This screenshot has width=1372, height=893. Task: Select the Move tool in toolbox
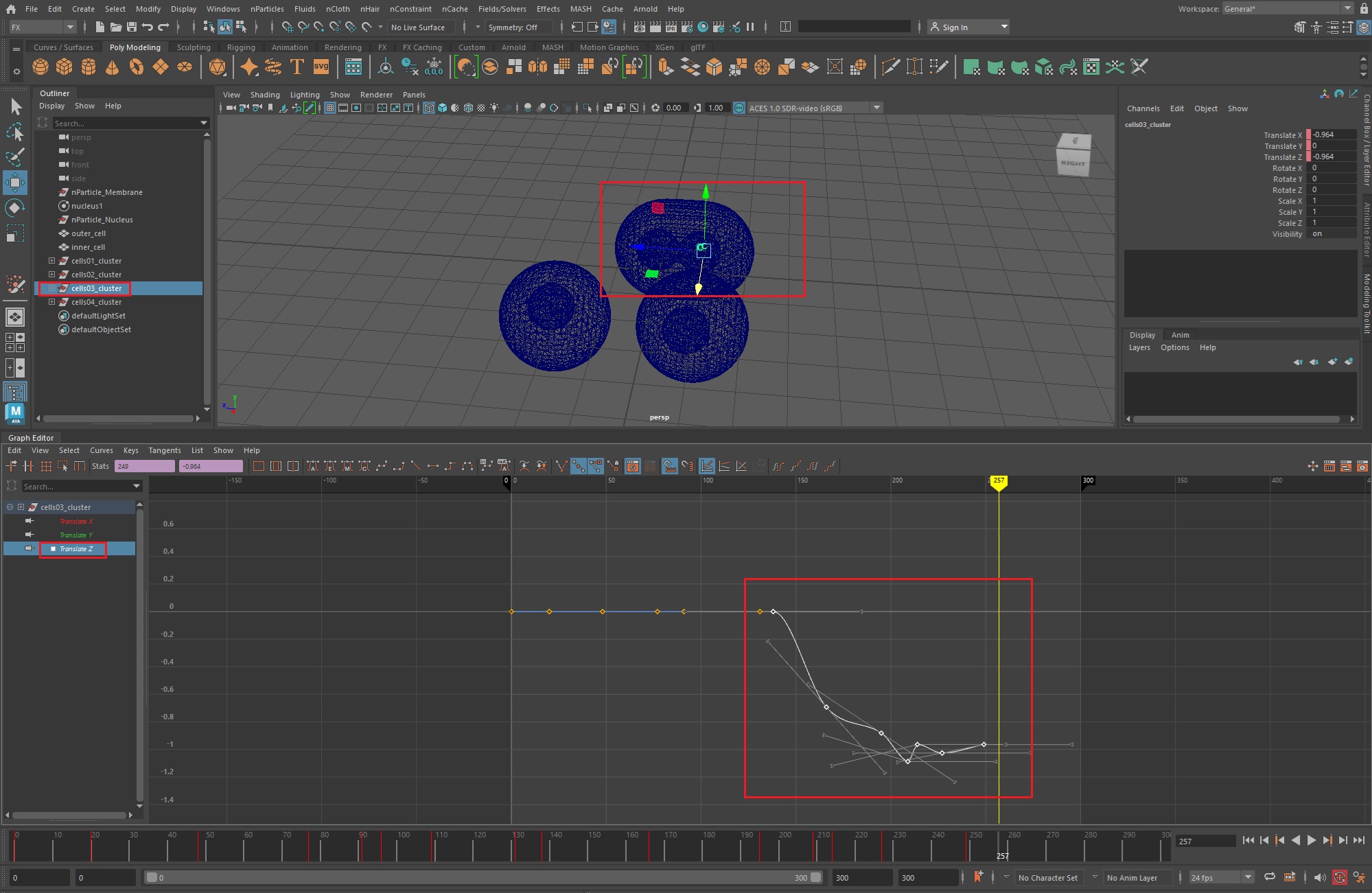click(x=15, y=183)
